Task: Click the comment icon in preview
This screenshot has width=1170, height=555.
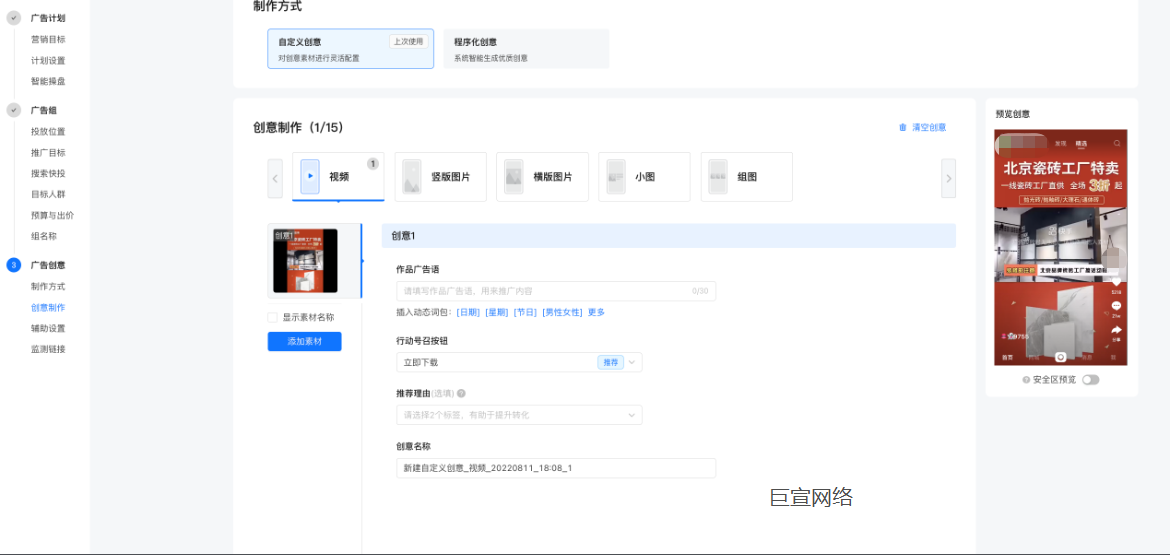Action: tap(1116, 306)
